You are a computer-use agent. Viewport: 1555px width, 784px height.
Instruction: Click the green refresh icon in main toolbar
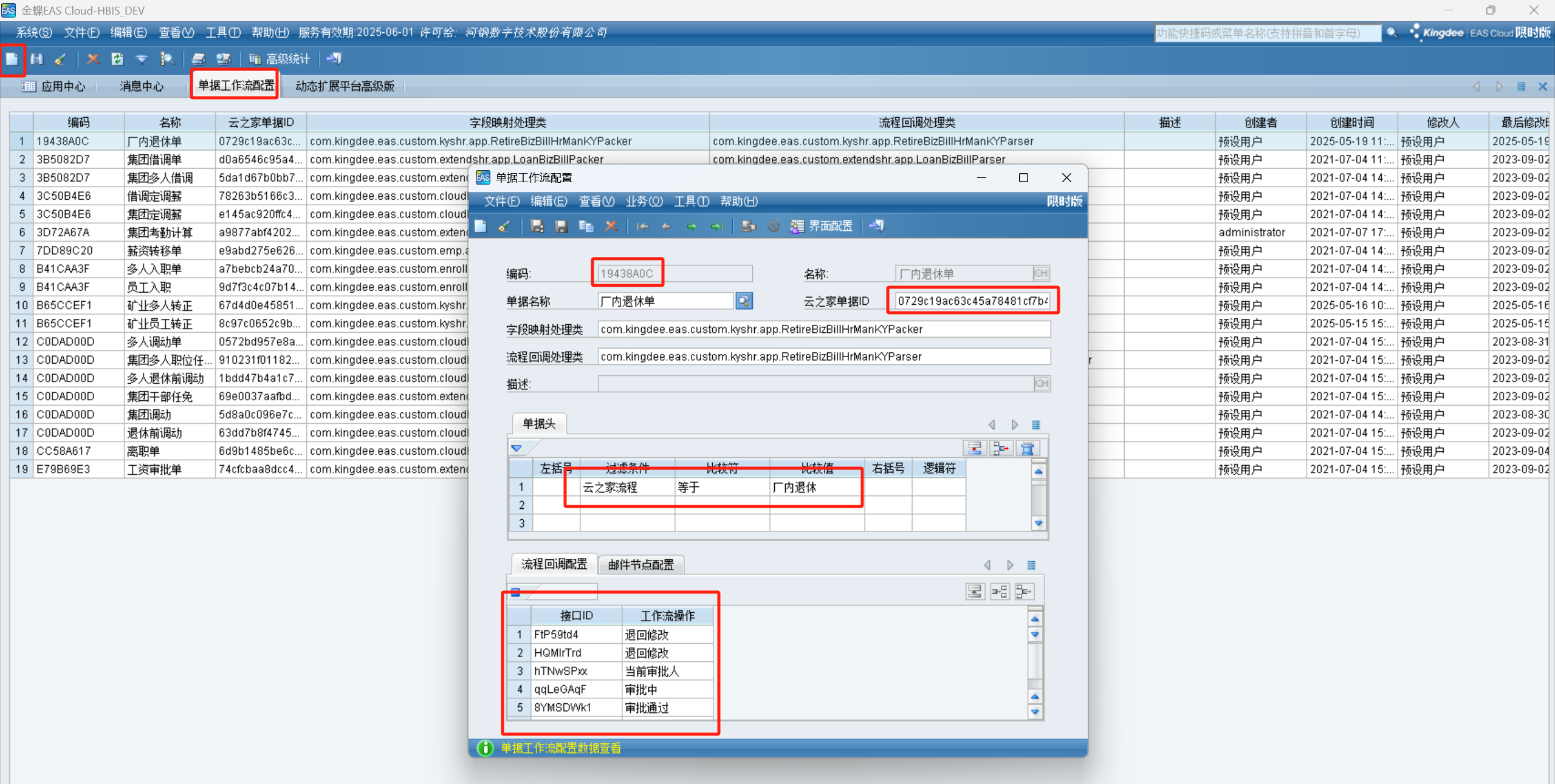tap(117, 59)
